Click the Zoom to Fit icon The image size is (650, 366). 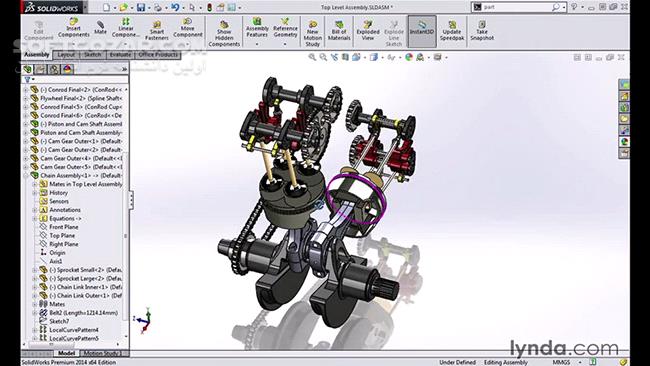pos(312,57)
